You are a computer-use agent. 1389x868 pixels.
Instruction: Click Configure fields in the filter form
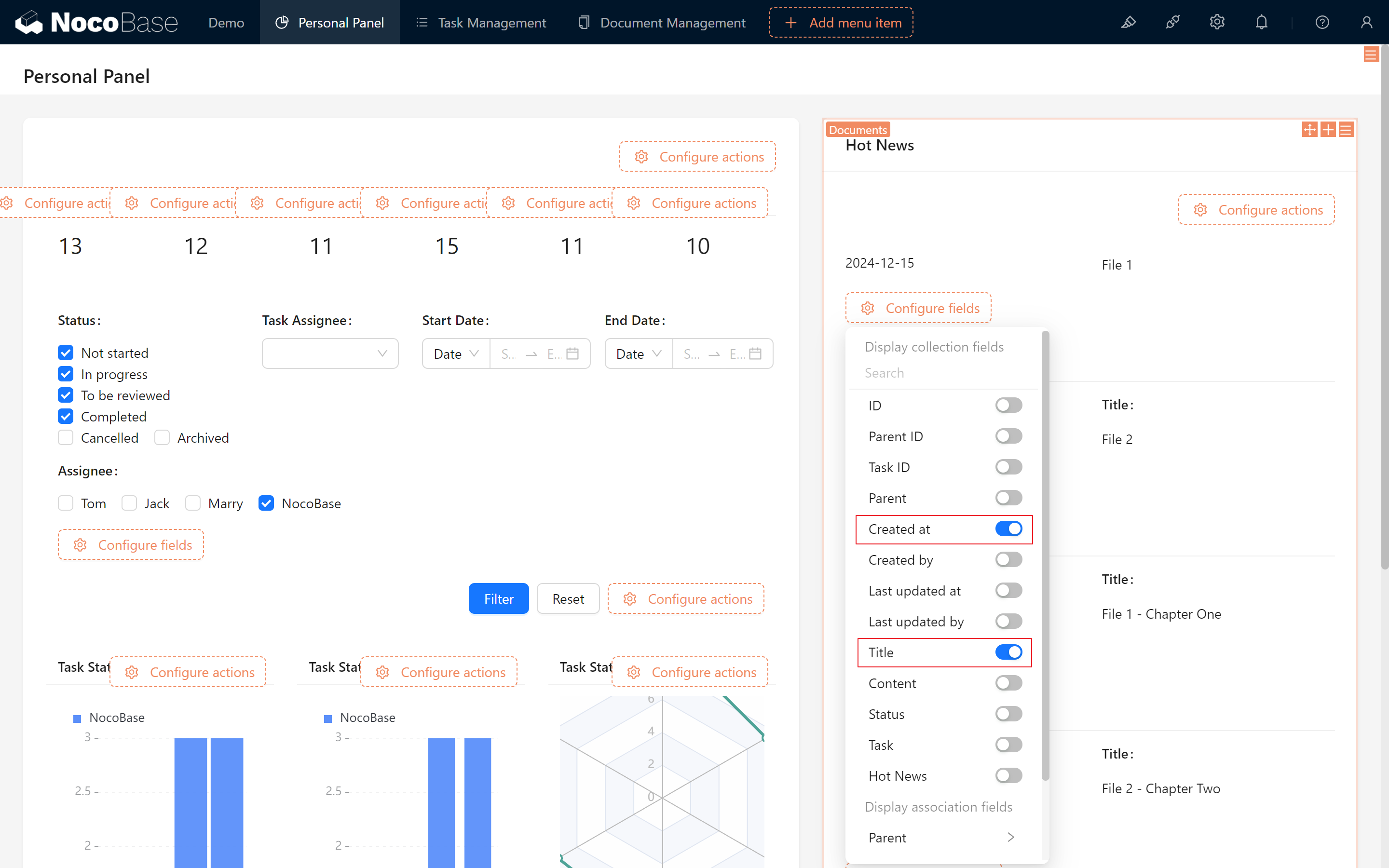[131, 545]
